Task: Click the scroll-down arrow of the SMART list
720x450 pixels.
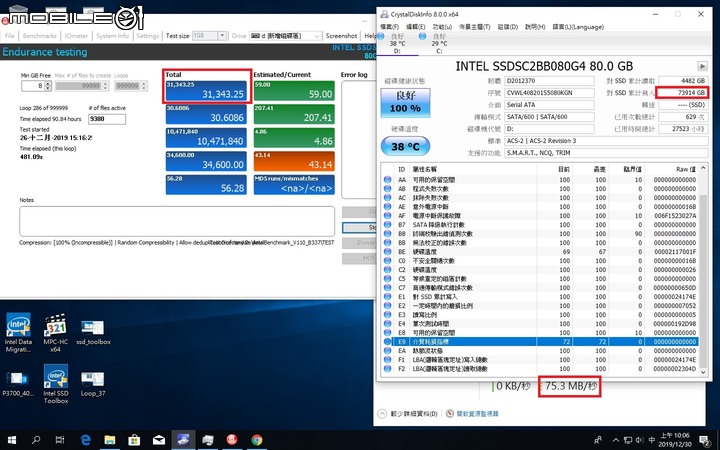Action: pyautogui.click(x=703, y=373)
